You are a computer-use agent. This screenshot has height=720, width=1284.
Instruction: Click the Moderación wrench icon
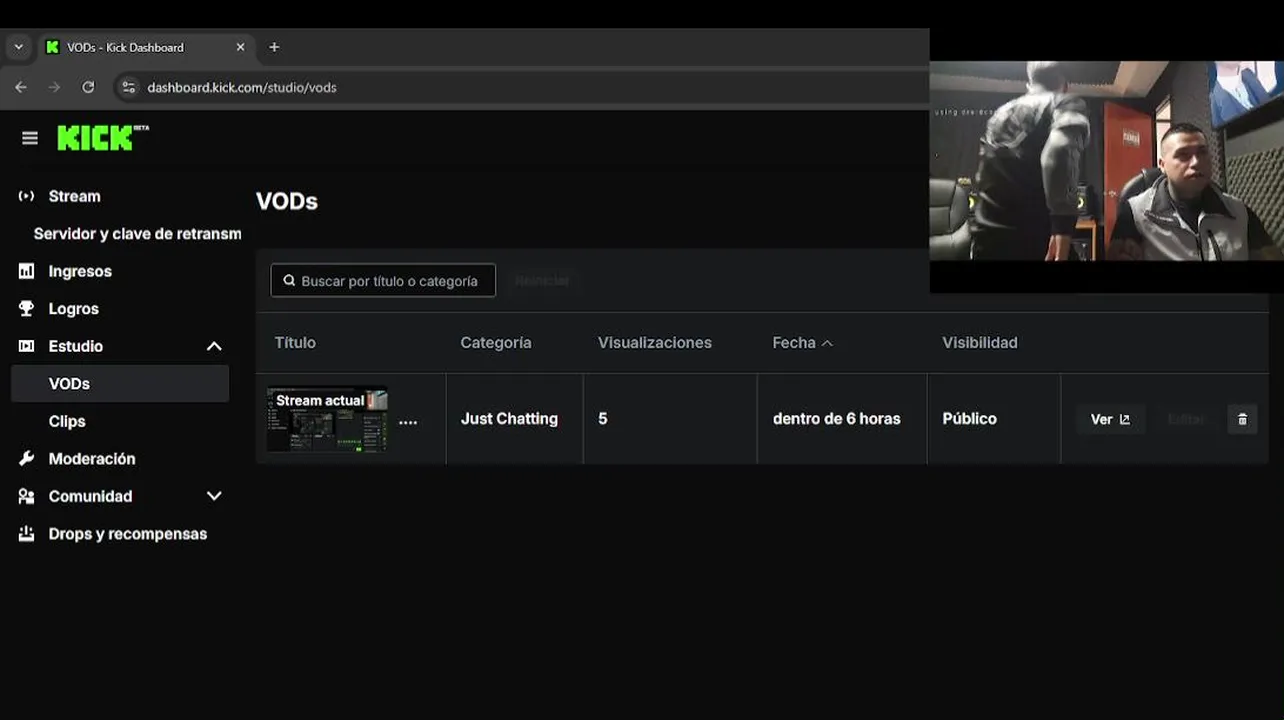26,459
